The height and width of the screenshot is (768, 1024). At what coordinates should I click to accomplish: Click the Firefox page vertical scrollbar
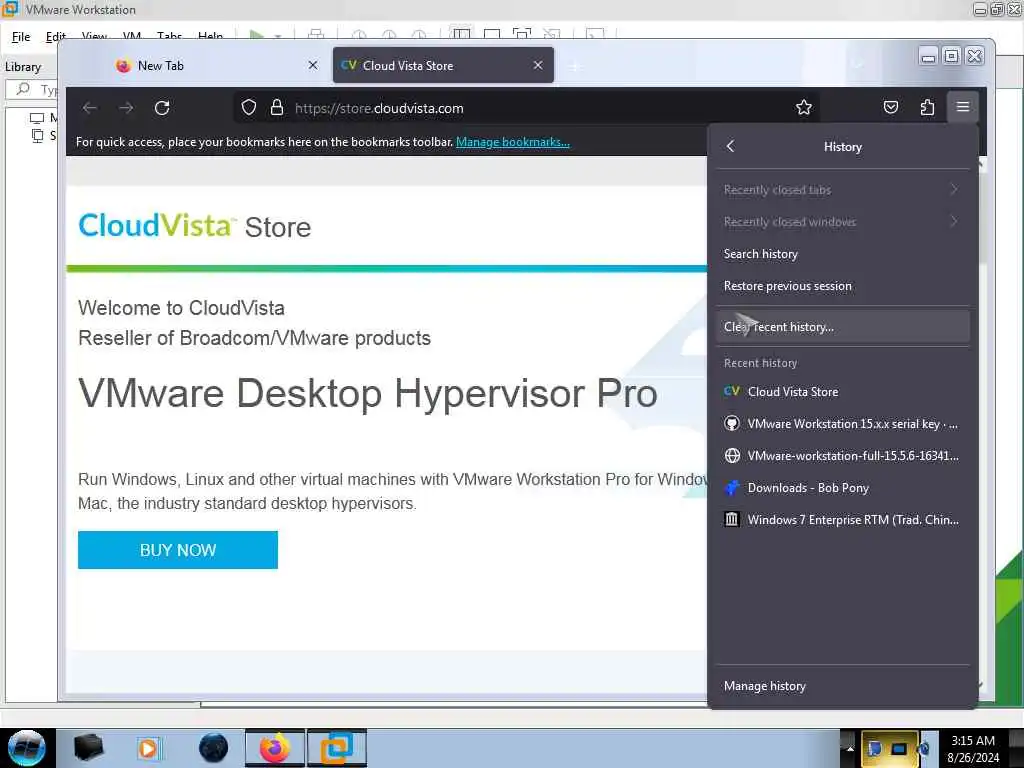coord(982,424)
